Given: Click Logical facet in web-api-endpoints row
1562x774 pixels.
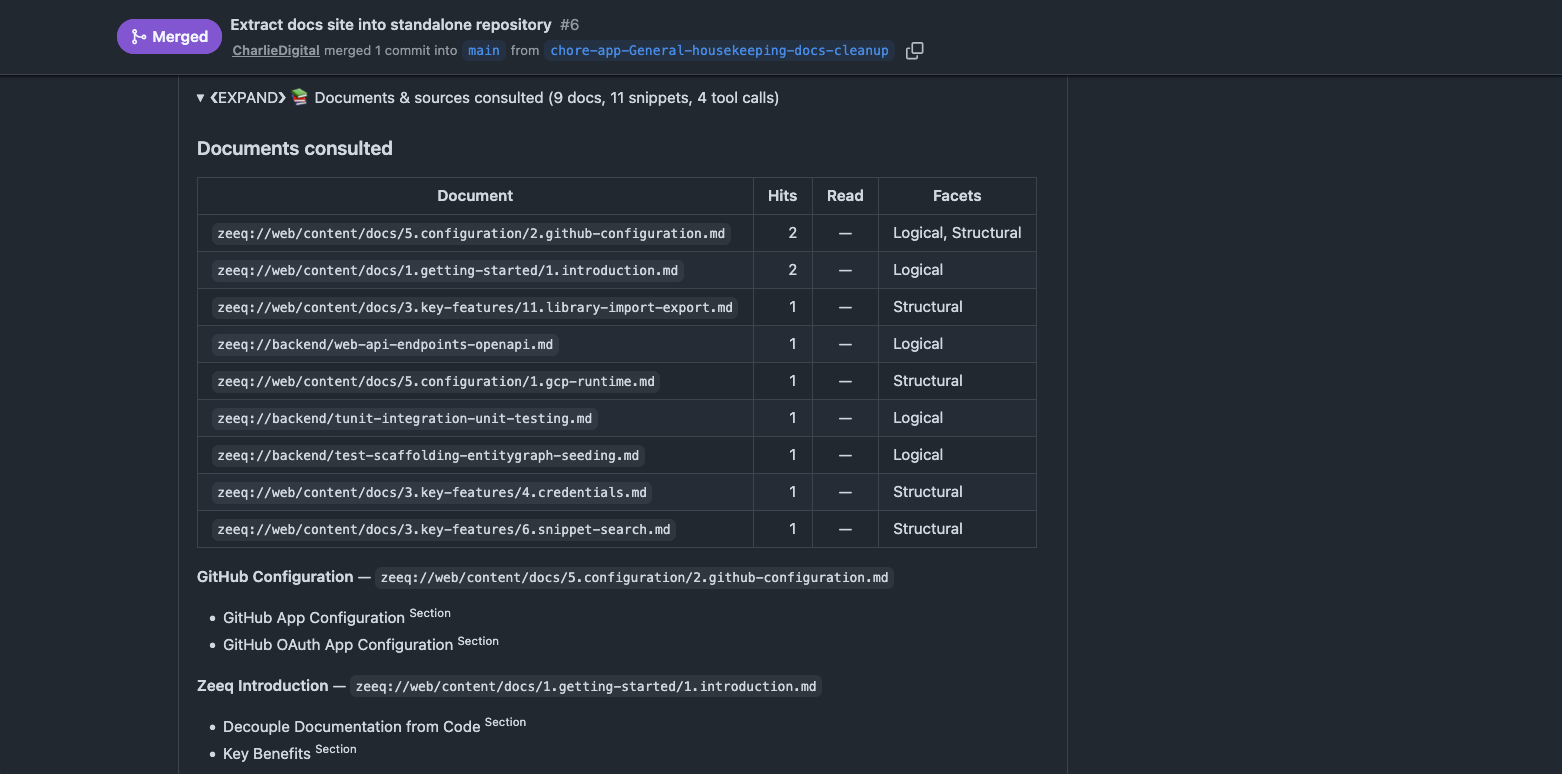Looking at the screenshot, I should tap(918, 344).
